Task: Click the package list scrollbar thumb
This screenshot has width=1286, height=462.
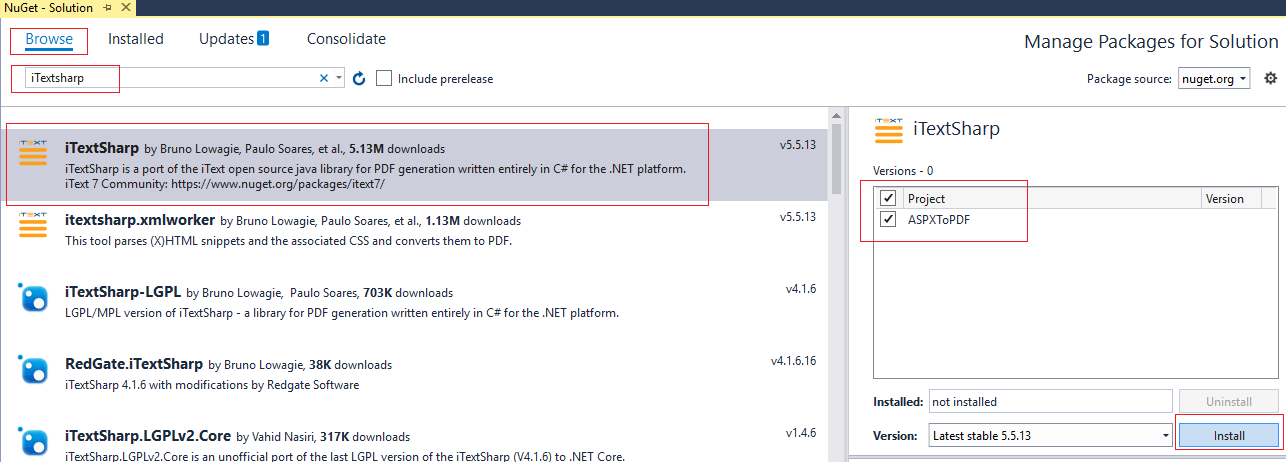Action: (836, 158)
